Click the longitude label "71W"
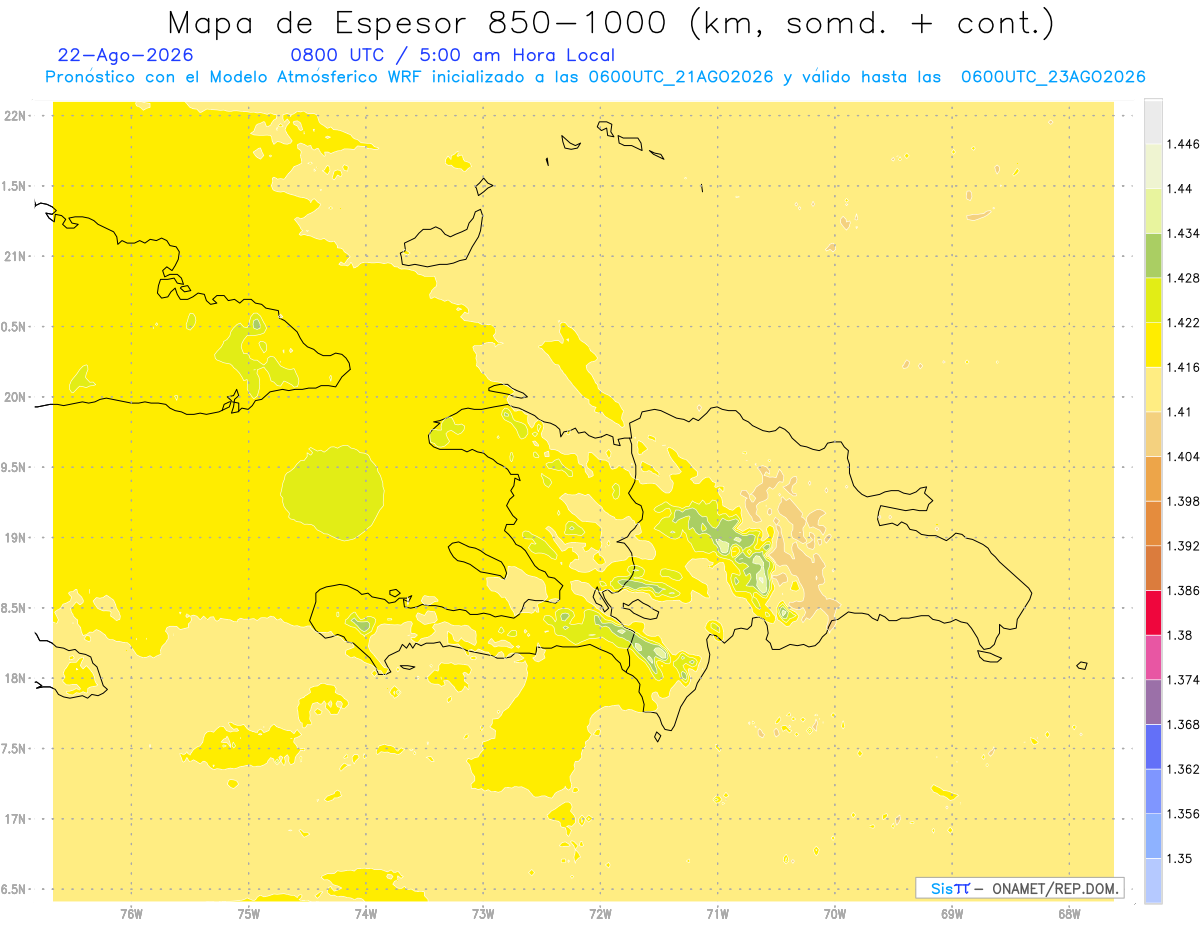The height and width of the screenshot is (927, 1200). click(717, 912)
